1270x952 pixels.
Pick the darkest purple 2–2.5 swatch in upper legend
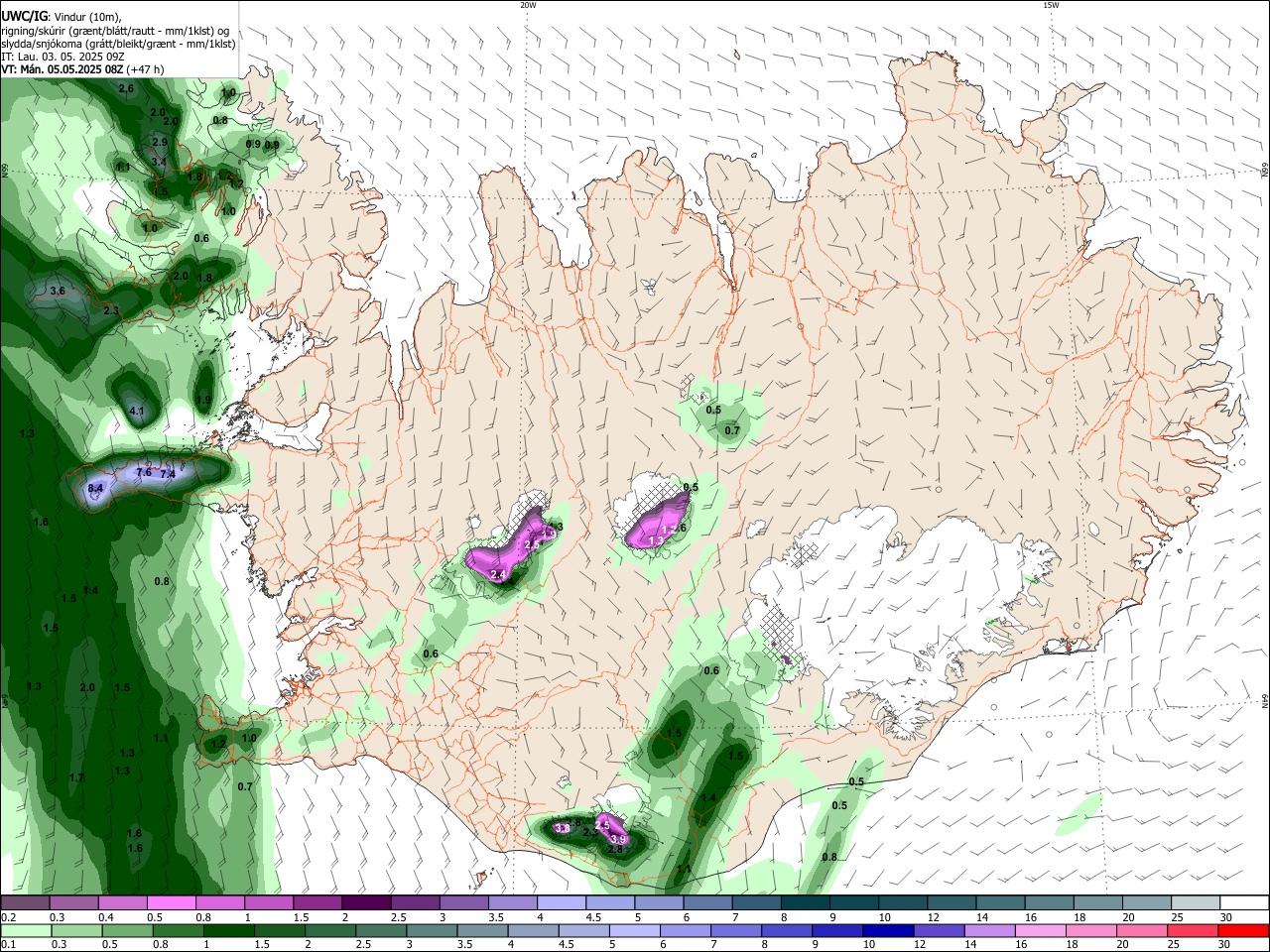click(365, 902)
